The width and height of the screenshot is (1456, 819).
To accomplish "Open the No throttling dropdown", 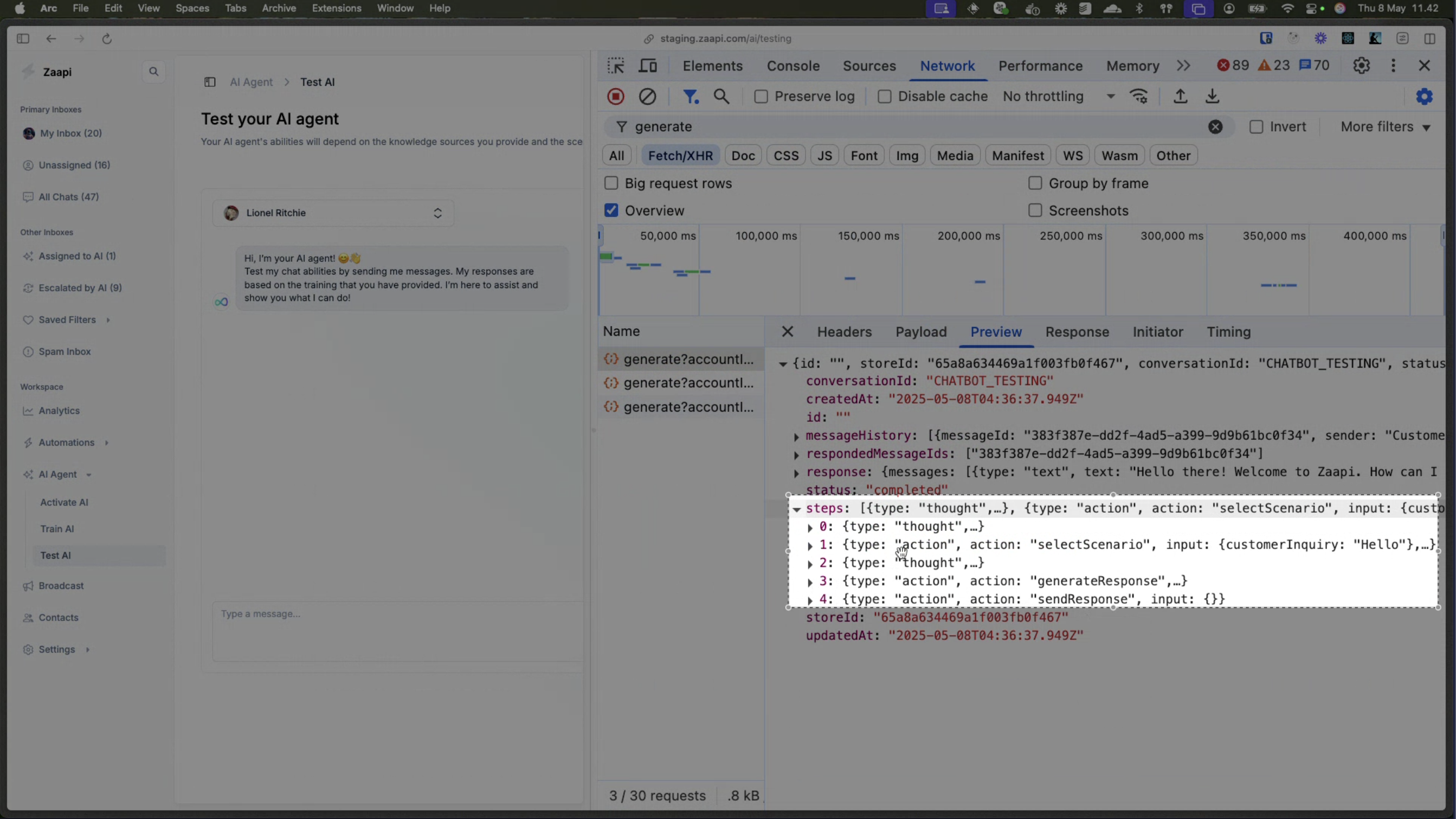I will coord(1058,96).
